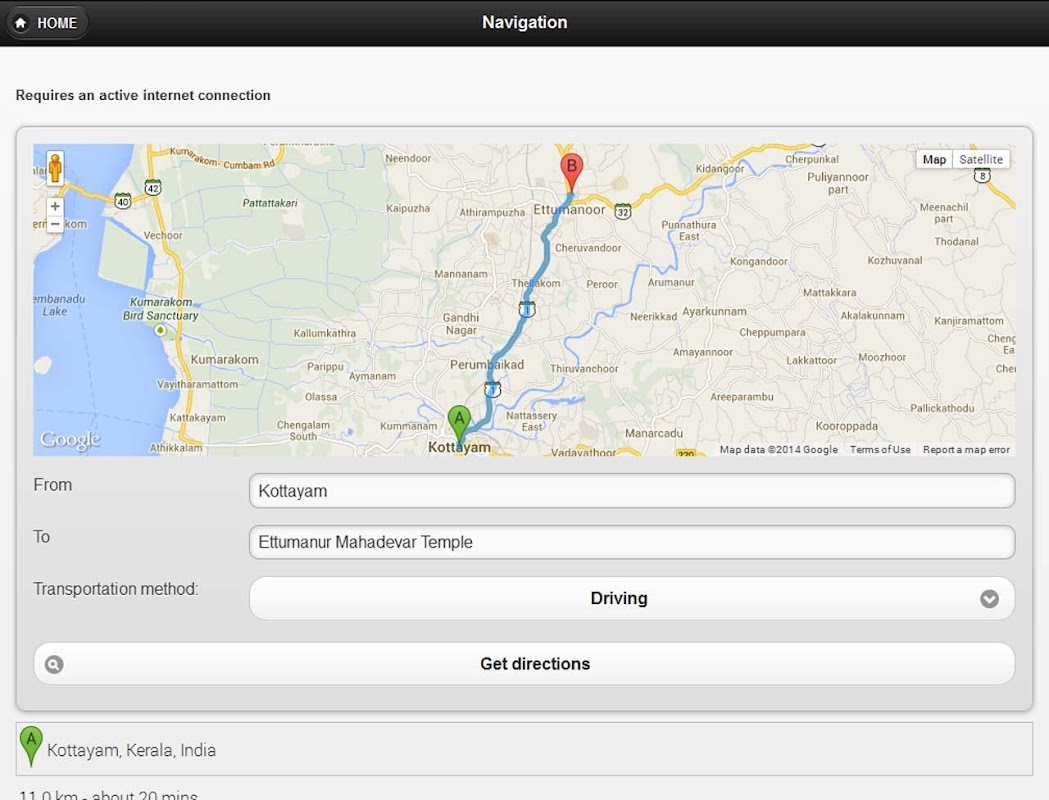Click the Ettumanoor map label
This screenshot has width=1049, height=800.
coord(569,210)
